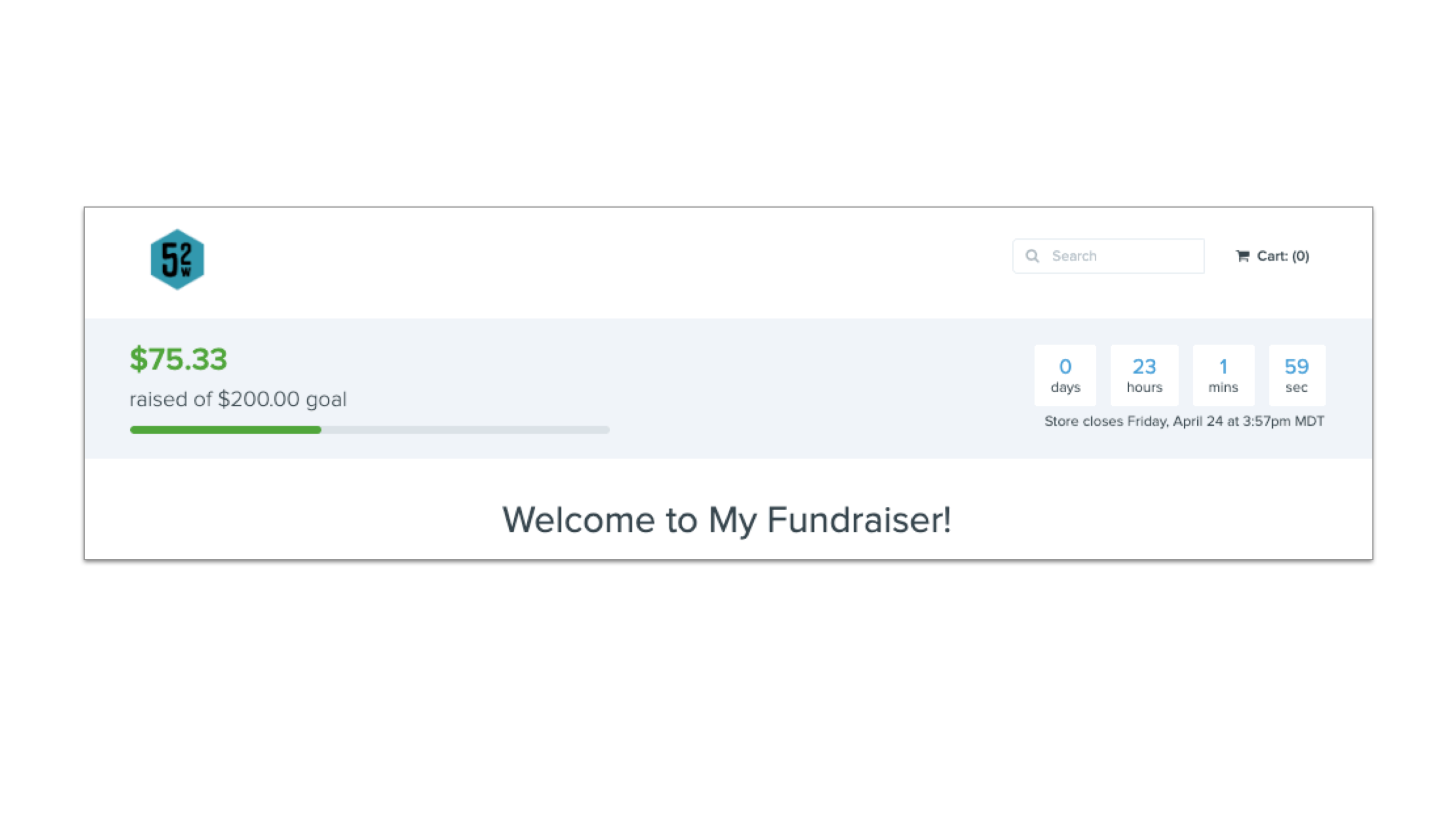
Task: Click the sec label in countdown
Action: (1296, 387)
